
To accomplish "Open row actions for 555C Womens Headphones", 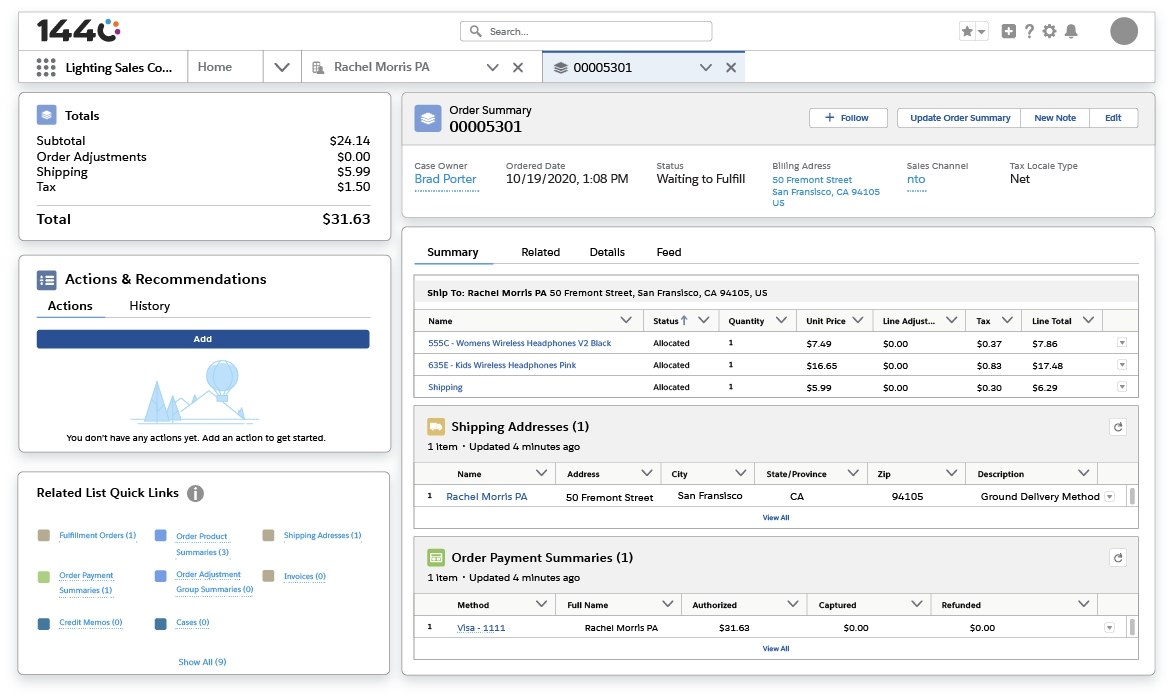I will coord(1122,343).
